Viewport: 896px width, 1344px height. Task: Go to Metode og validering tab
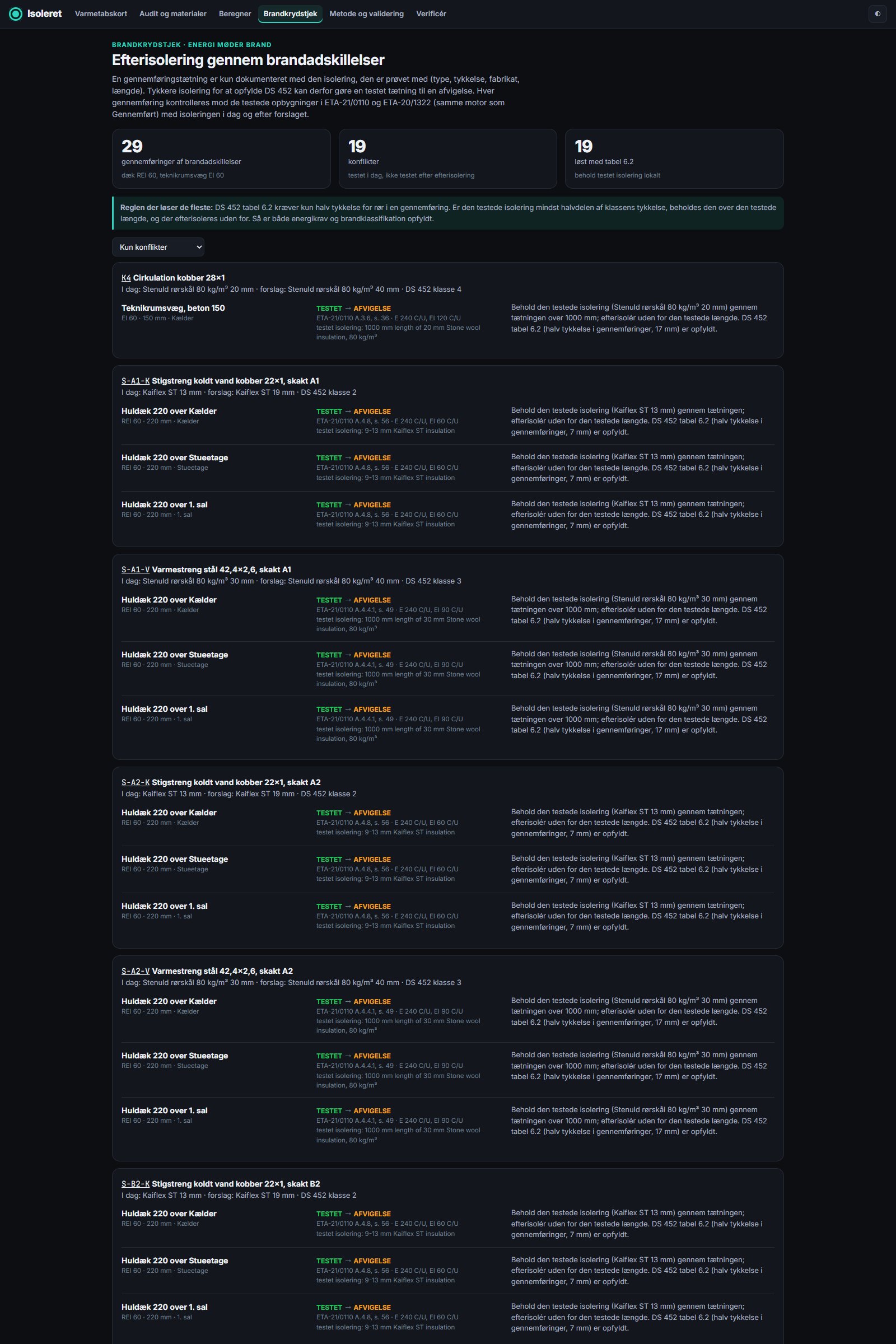pyautogui.click(x=366, y=13)
